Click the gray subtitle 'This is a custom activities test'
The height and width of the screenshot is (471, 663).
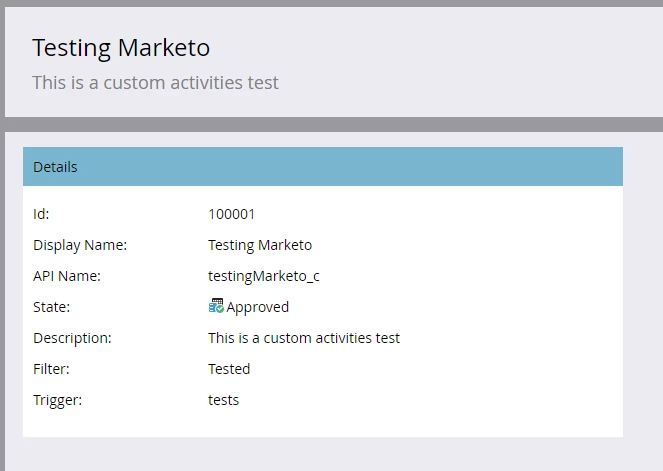tap(155, 82)
